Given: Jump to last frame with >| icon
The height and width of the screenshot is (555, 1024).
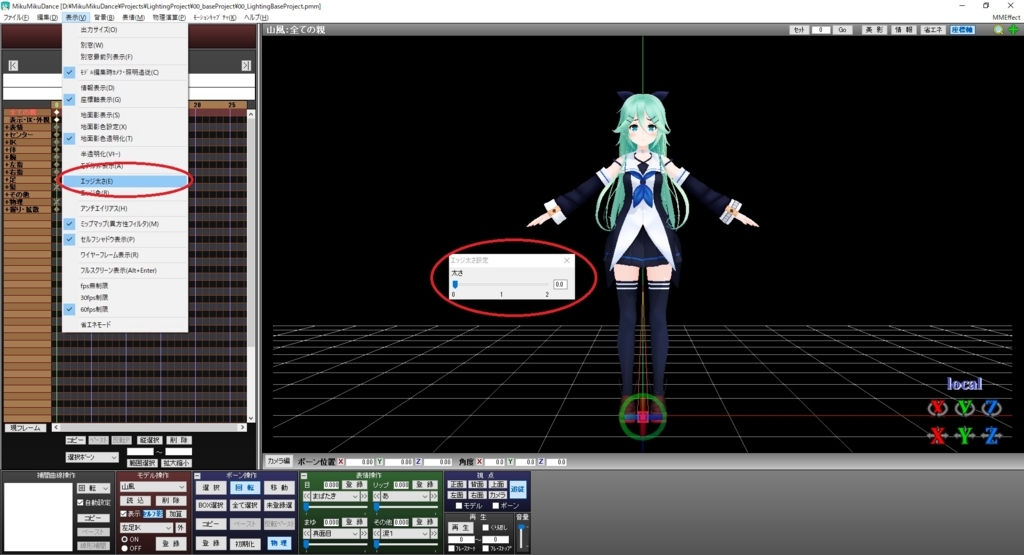Looking at the screenshot, I should click(x=246, y=65).
